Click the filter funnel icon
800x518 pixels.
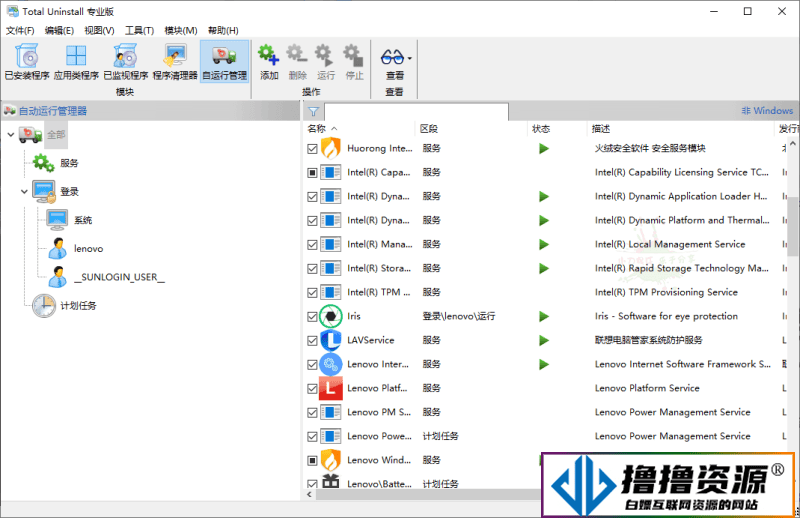(313, 111)
